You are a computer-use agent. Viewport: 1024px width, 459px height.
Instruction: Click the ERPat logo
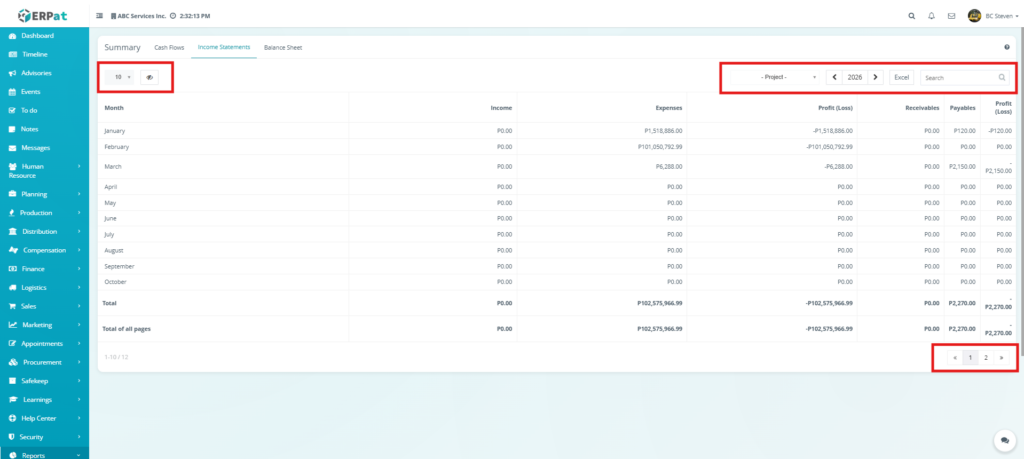(43, 15)
